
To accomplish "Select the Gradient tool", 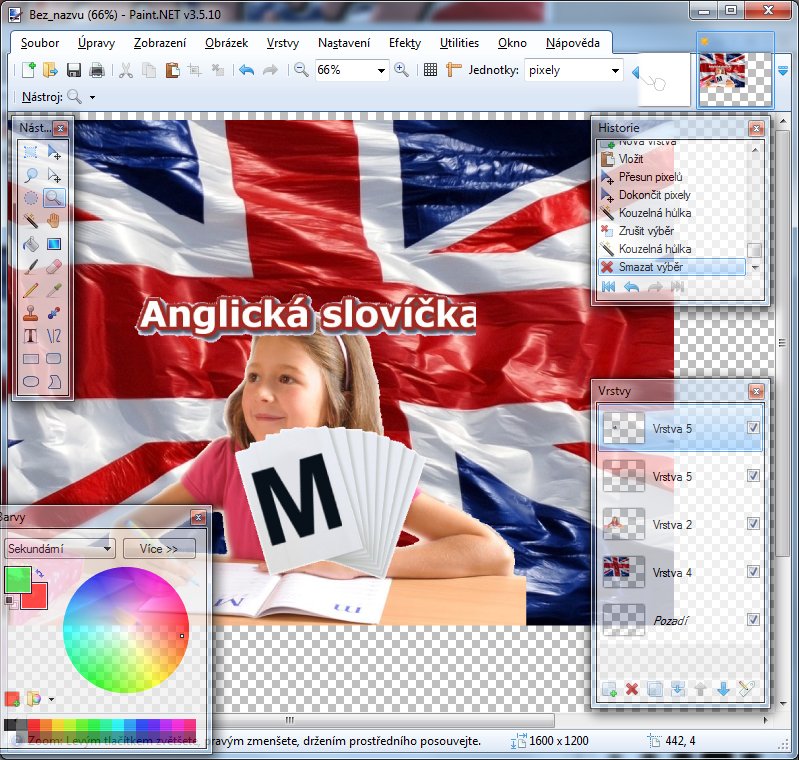I will click(54, 244).
